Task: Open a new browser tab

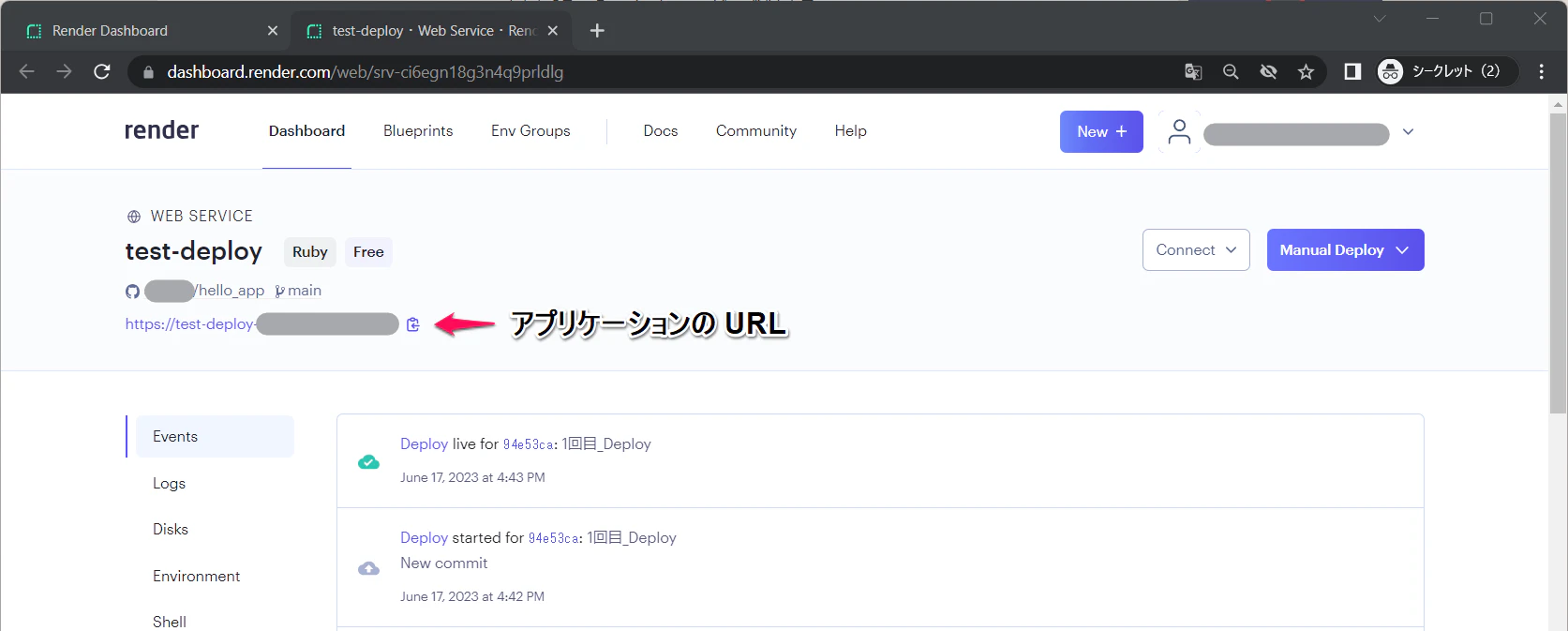Action: 597,31
